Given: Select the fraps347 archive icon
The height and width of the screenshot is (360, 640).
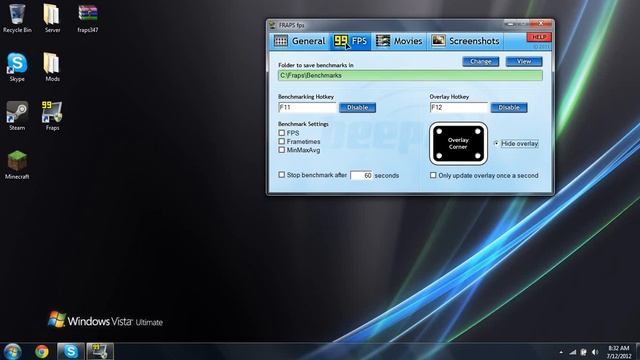Looking at the screenshot, I should [x=88, y=18].
